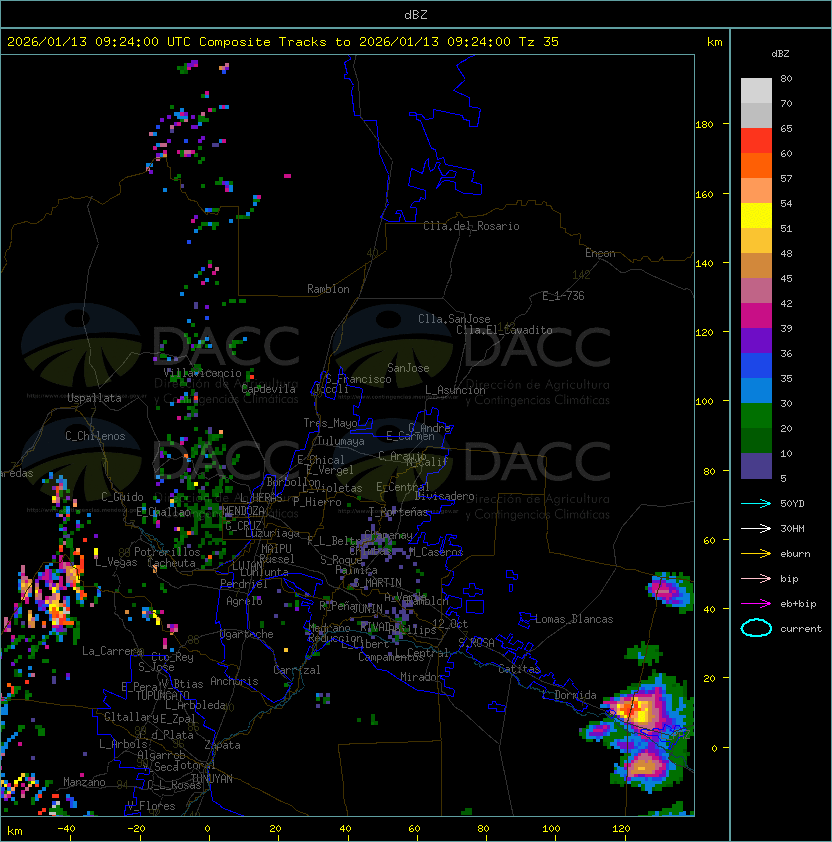Click the Ugarteche place label
This screenshot has width=832, height=842.
[x=247, y=634]
